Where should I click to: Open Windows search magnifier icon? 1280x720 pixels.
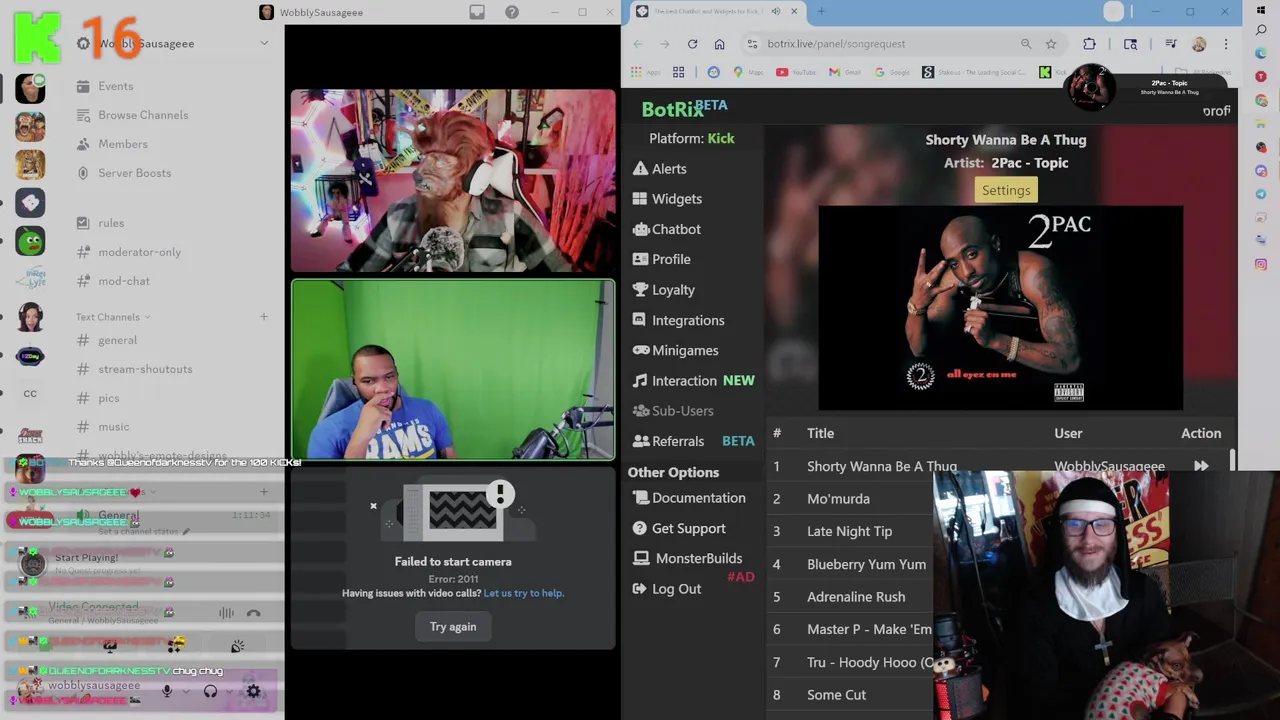[1261, 31]
